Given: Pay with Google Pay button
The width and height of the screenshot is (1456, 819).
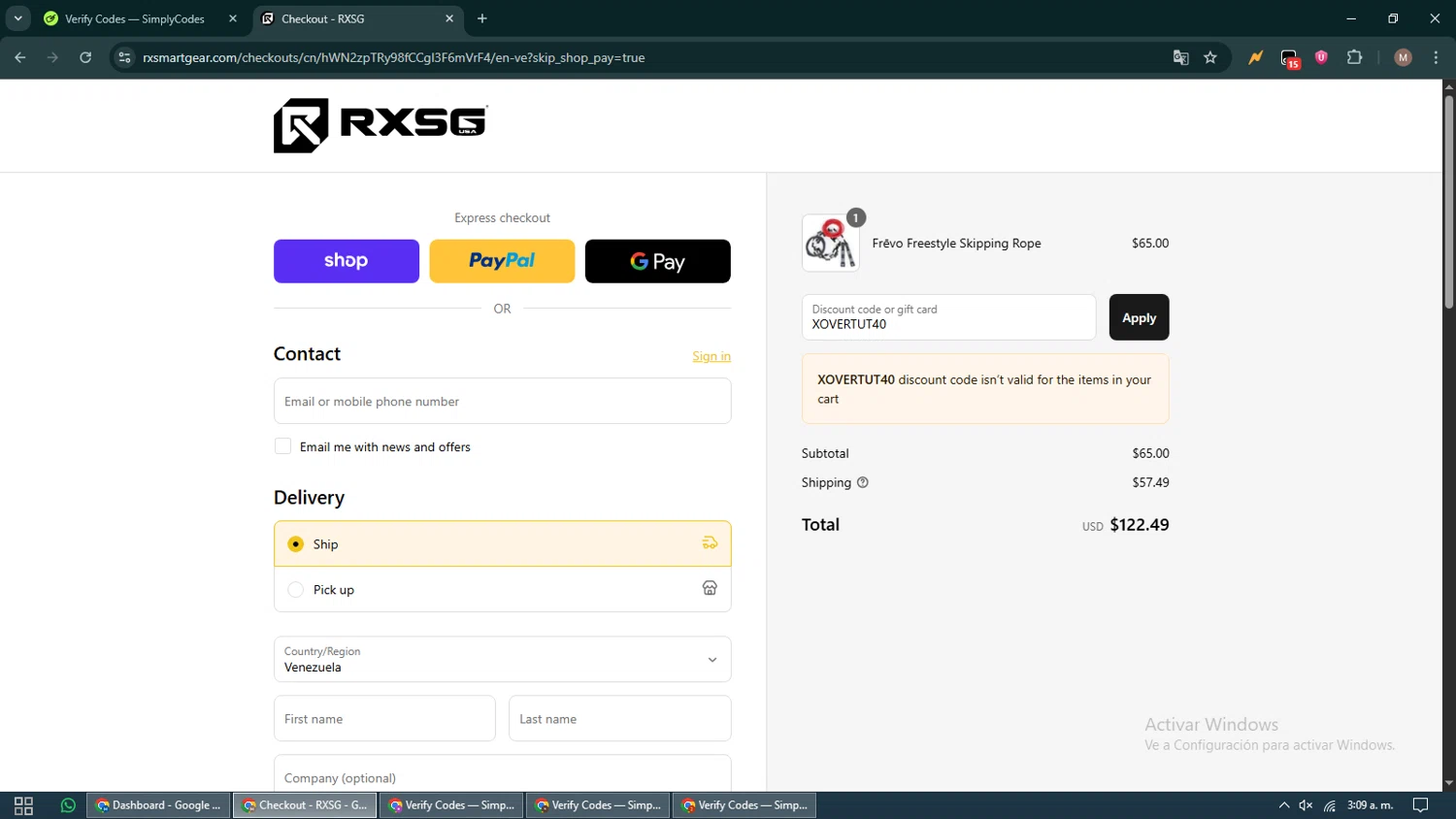Looking at the screenshot, I should point(658,261).
